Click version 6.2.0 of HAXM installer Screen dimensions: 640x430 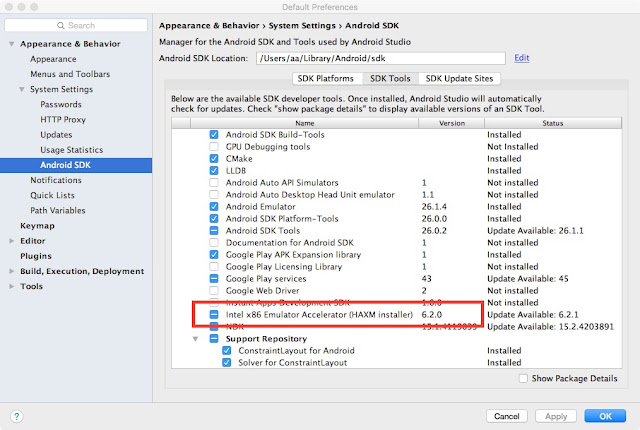click(431, 315)
